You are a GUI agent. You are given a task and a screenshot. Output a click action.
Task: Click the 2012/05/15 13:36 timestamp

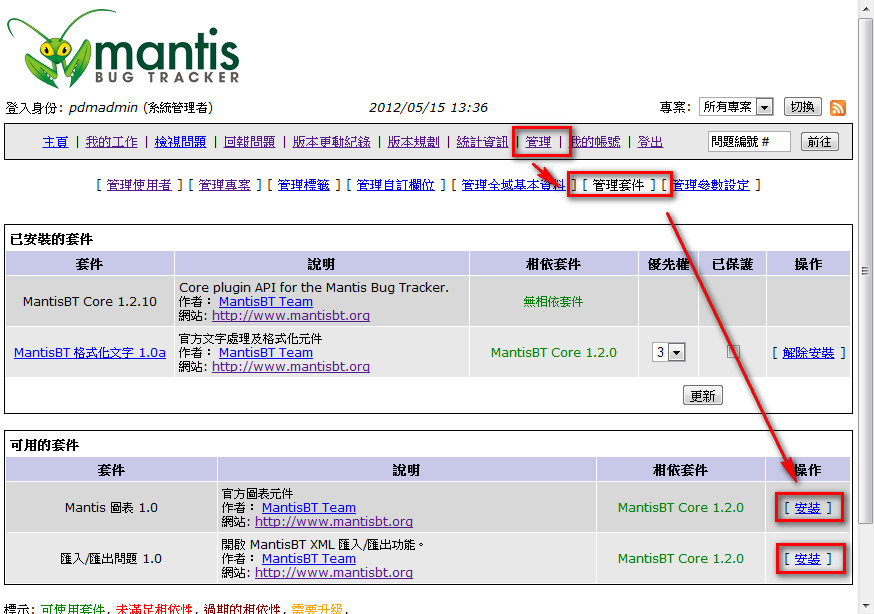click(x=428, y=108)
